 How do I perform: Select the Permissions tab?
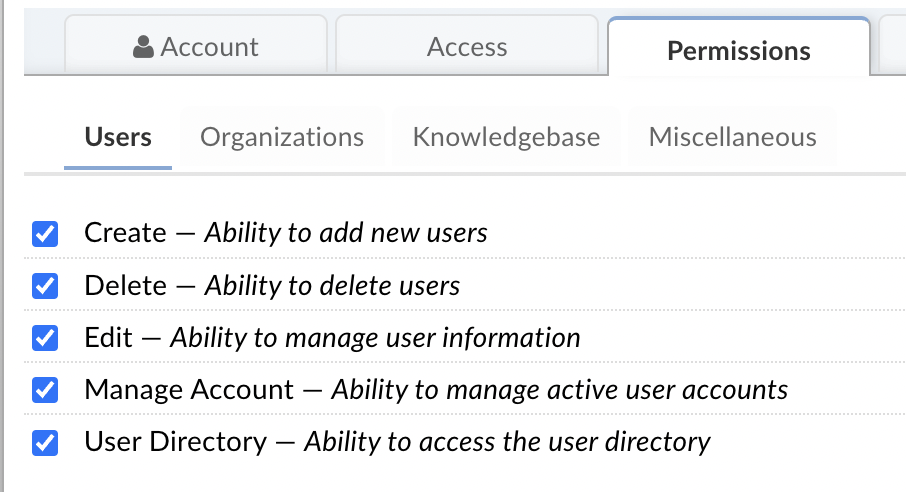click(738, 50)
